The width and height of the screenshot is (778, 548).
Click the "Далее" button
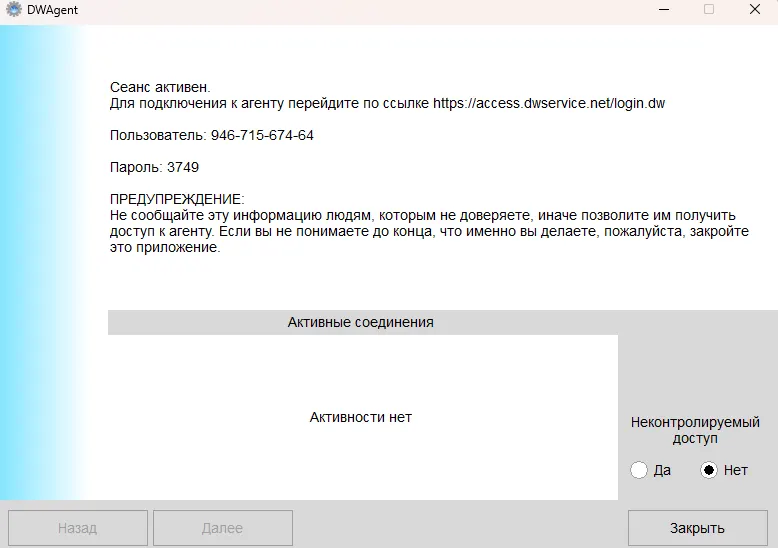coord(223,528)
